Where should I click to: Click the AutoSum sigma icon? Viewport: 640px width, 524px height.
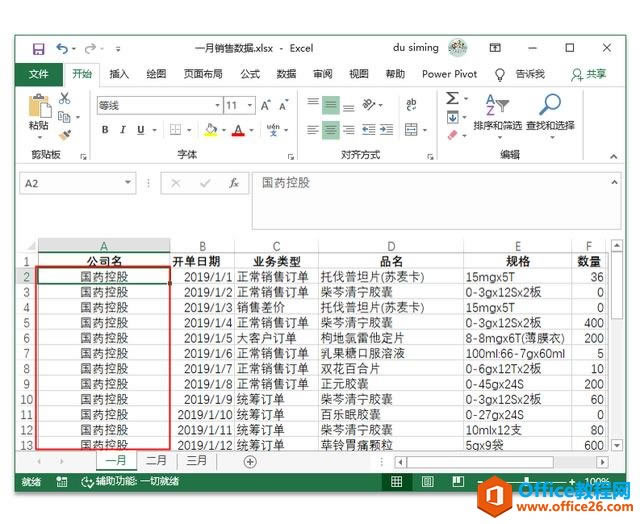pyautogui.click(x=452, y=98)
